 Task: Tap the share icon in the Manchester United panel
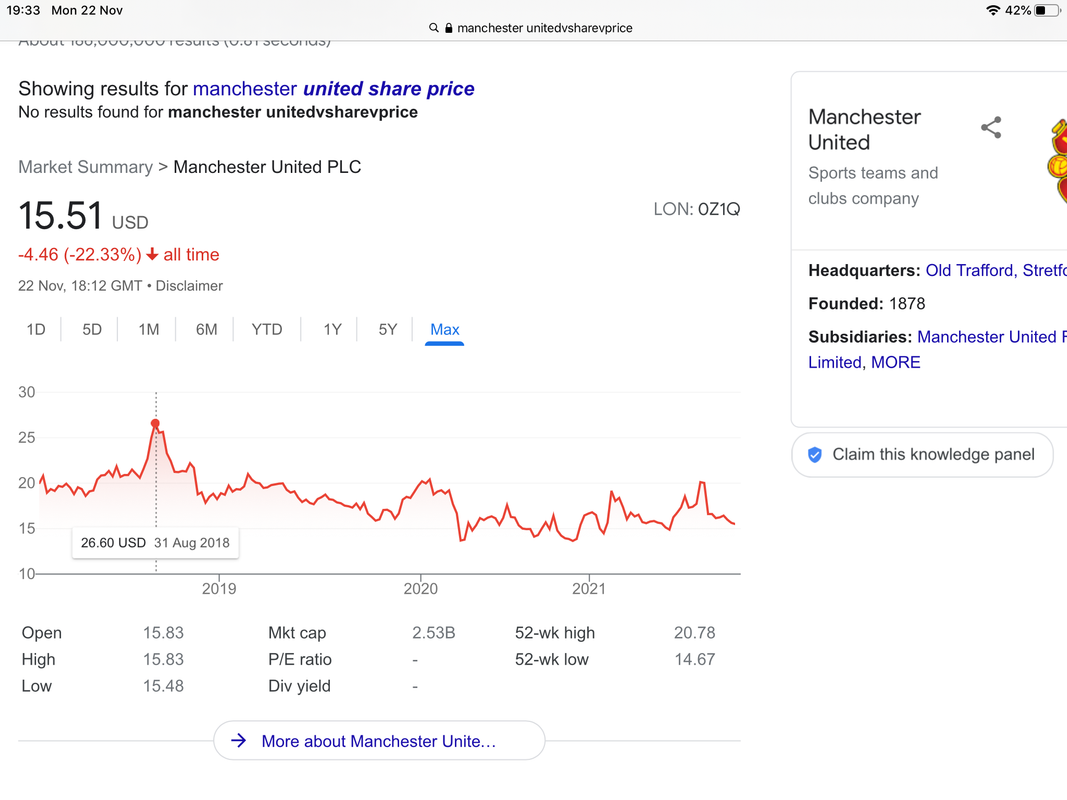pyautogui.click(x=991, y=127)
